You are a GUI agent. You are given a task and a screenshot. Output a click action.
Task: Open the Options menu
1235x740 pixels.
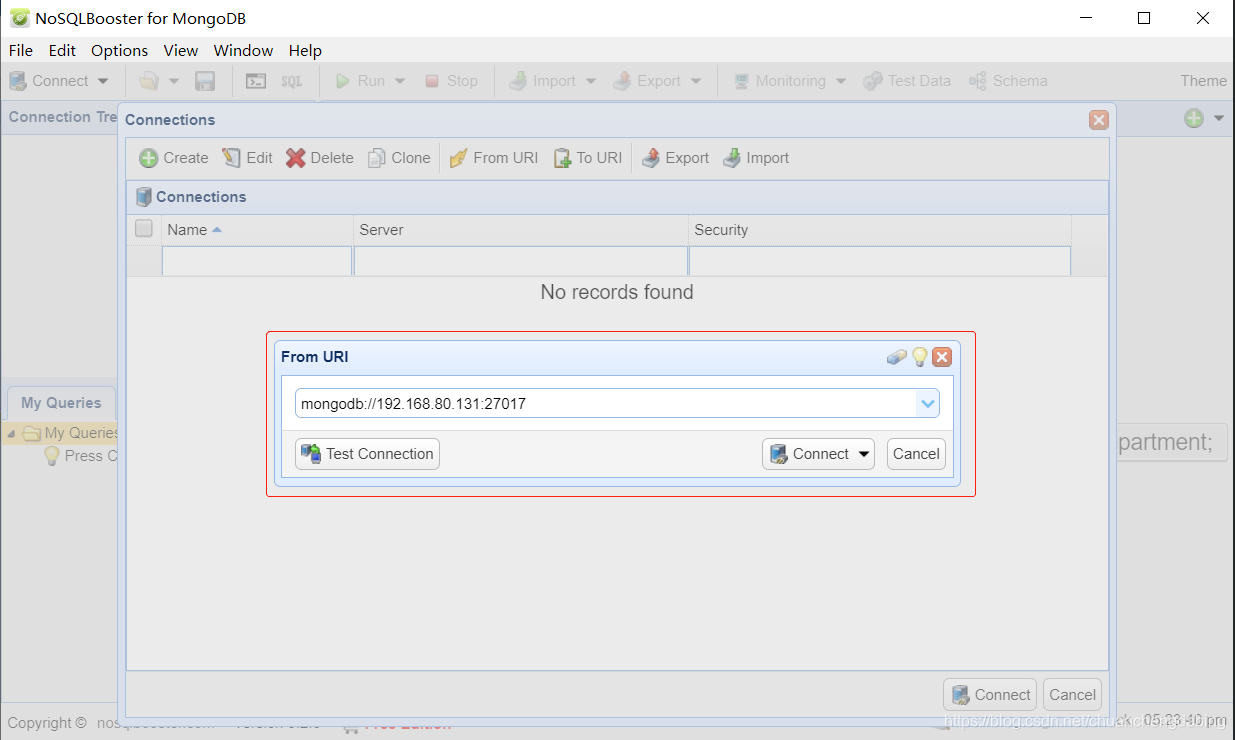(119, 50)
